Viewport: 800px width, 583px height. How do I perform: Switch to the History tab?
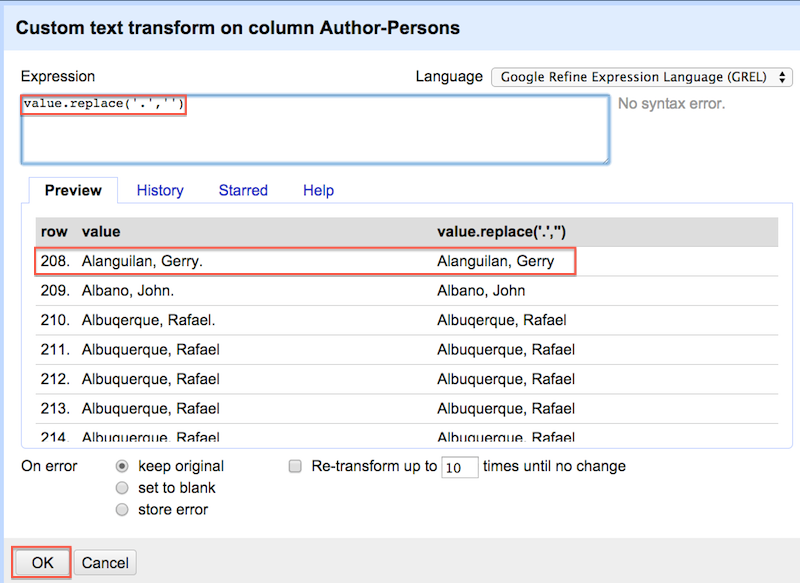160,190
